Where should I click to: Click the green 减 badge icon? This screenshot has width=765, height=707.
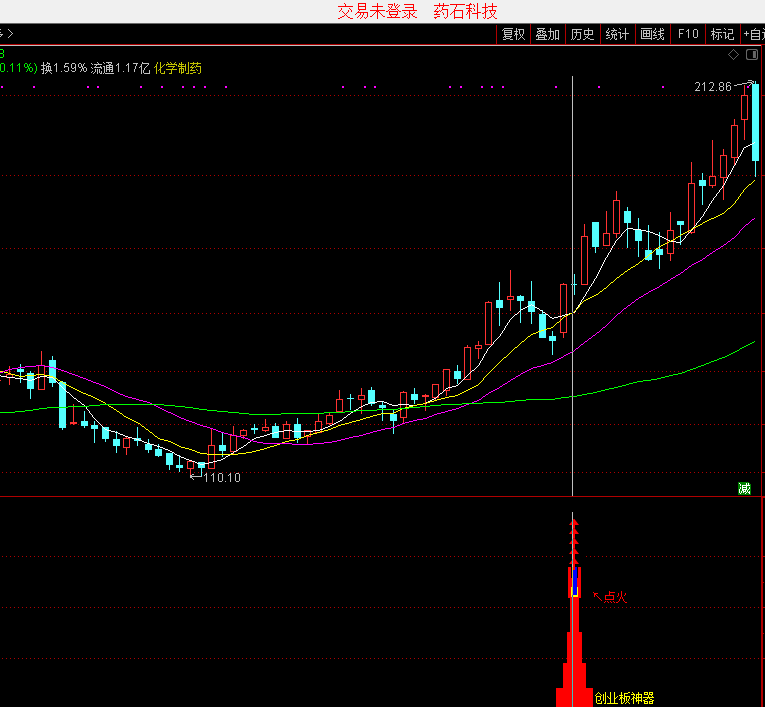point(744,488)
